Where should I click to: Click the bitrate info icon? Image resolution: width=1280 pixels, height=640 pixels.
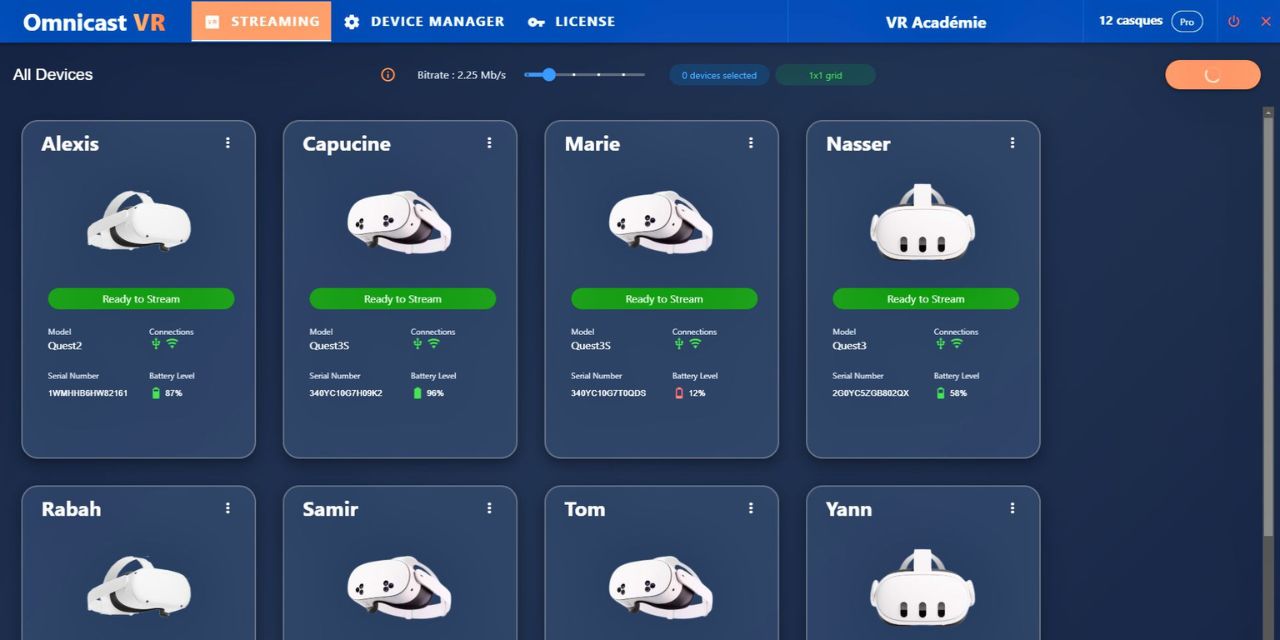pyautogui.click(x=388, y=74)
